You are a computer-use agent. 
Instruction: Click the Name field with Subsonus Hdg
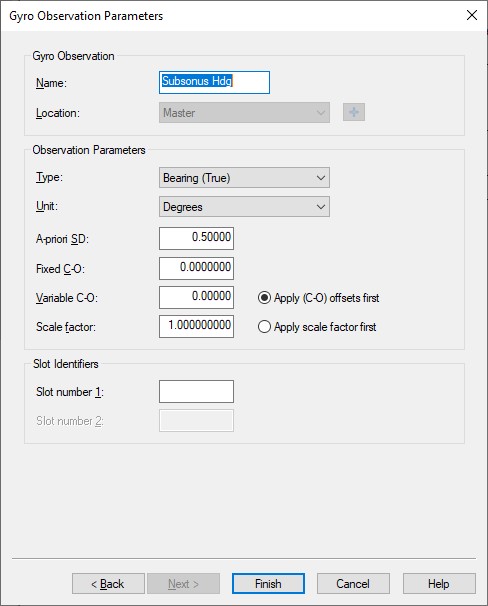[x=214, y=82]
